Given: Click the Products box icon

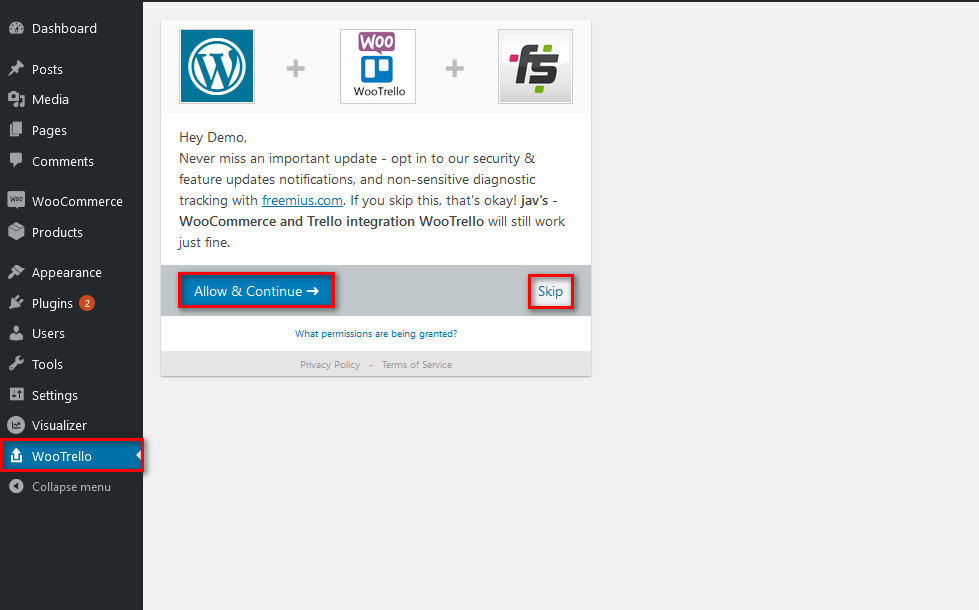Looking at the screenshot, I should tap(16, 232).
